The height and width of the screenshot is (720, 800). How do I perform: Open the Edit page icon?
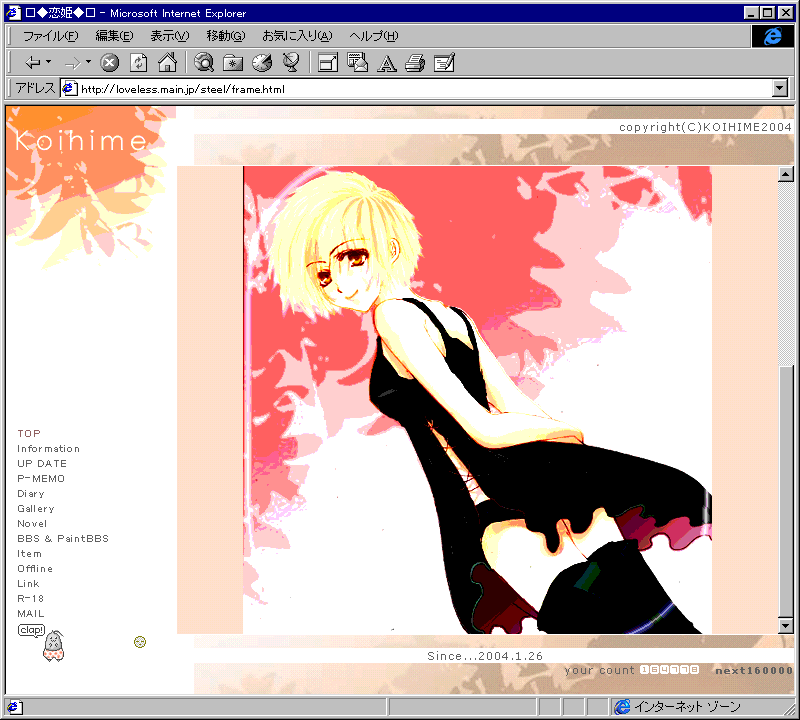pyautogui.click(x=444, y=63)
